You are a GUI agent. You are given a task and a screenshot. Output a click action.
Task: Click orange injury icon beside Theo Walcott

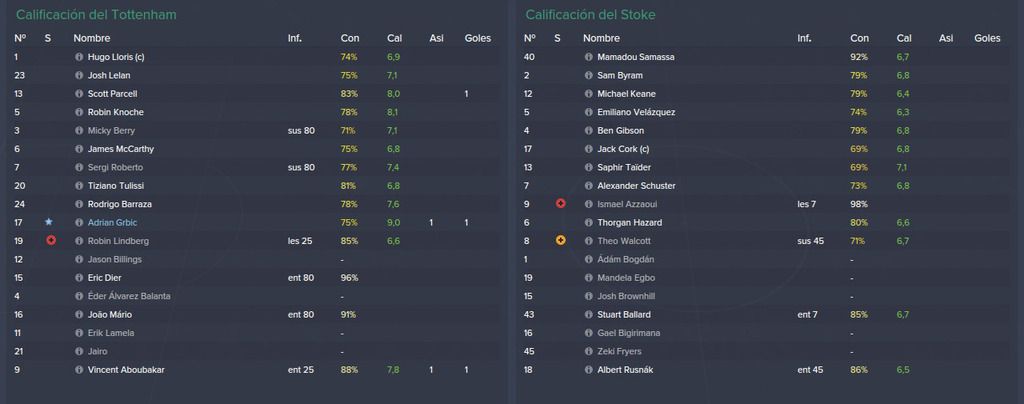tap(560, 241)
